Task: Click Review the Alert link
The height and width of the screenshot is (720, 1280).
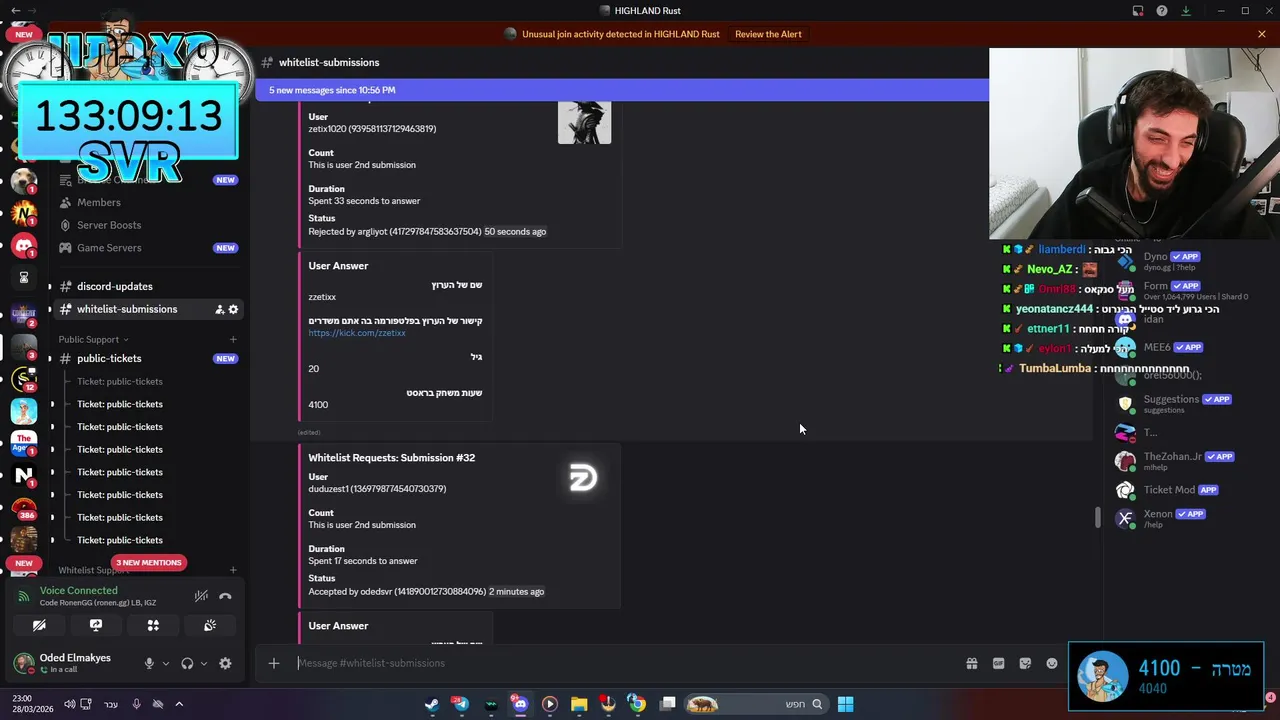Action: pos(768,34)
